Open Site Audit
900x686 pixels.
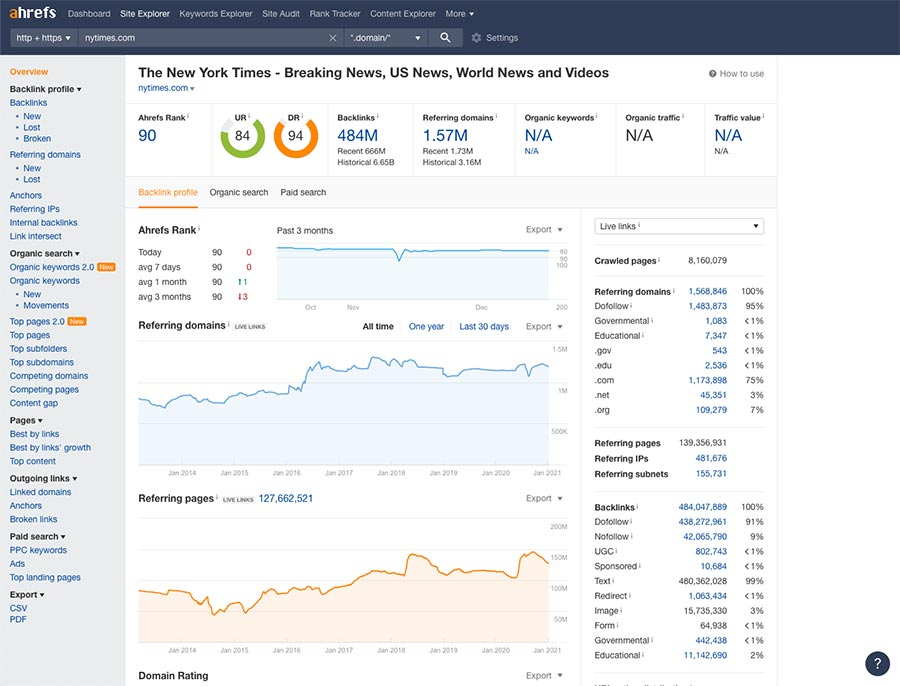tap(281, 14)
